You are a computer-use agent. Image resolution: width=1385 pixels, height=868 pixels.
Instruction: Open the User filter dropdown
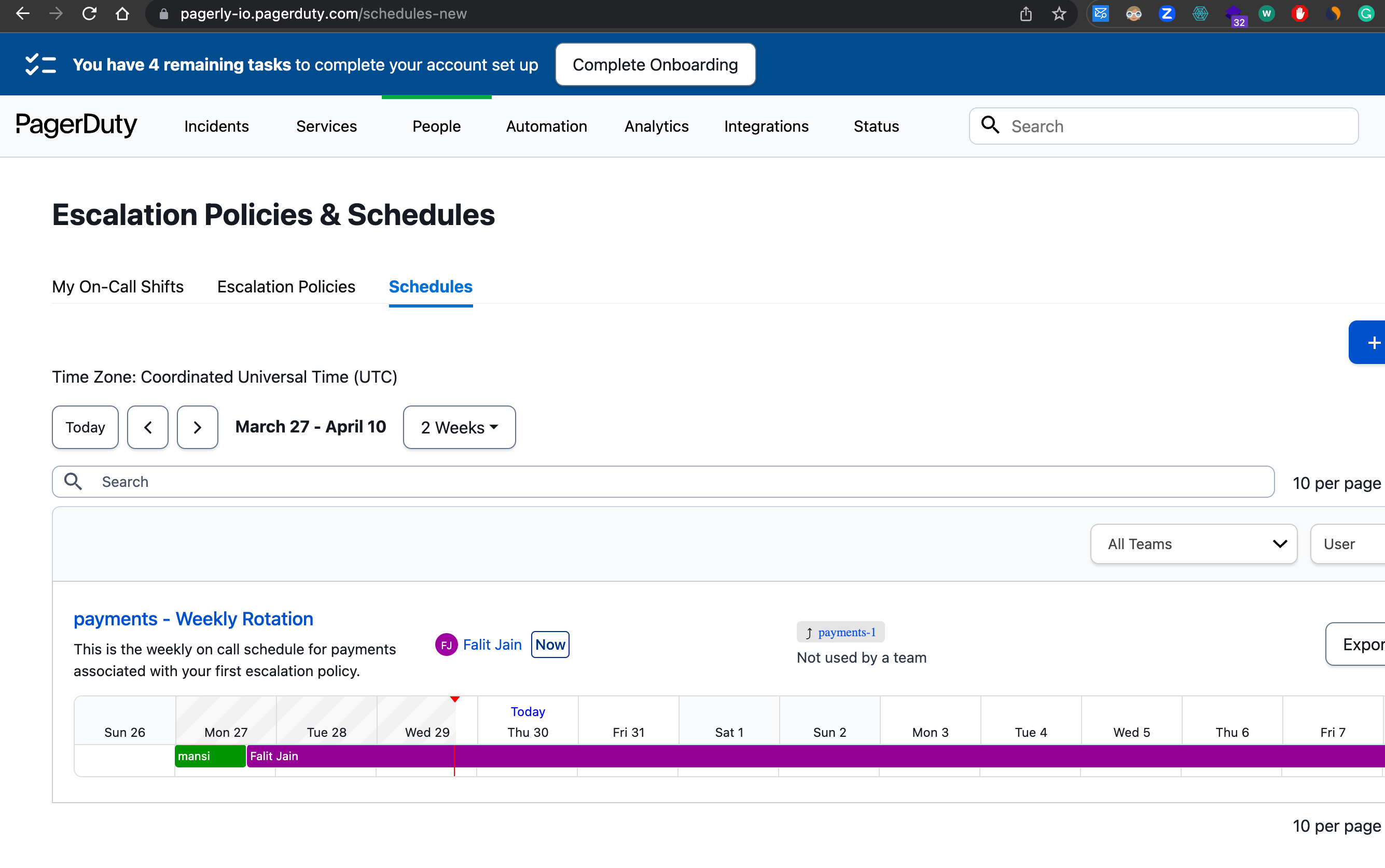[1348, 543]
